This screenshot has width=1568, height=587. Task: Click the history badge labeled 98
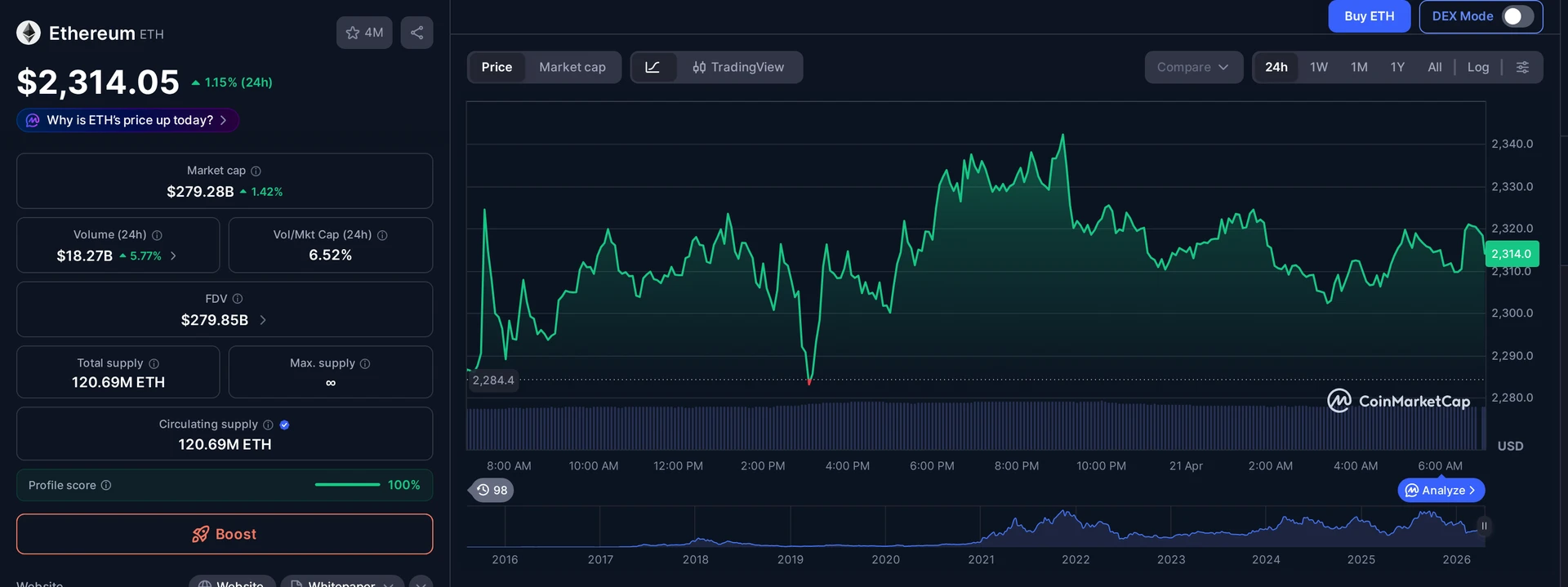(492, 490)
